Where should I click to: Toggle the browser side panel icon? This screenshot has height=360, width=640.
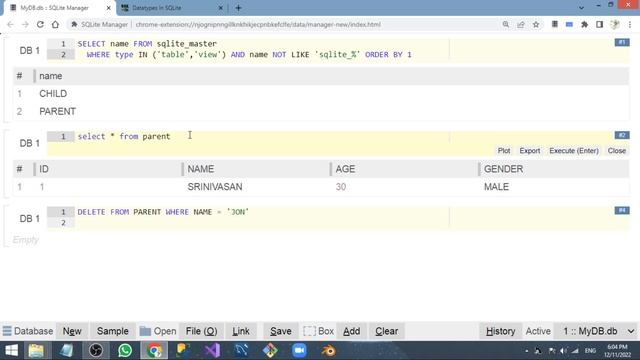599,24
